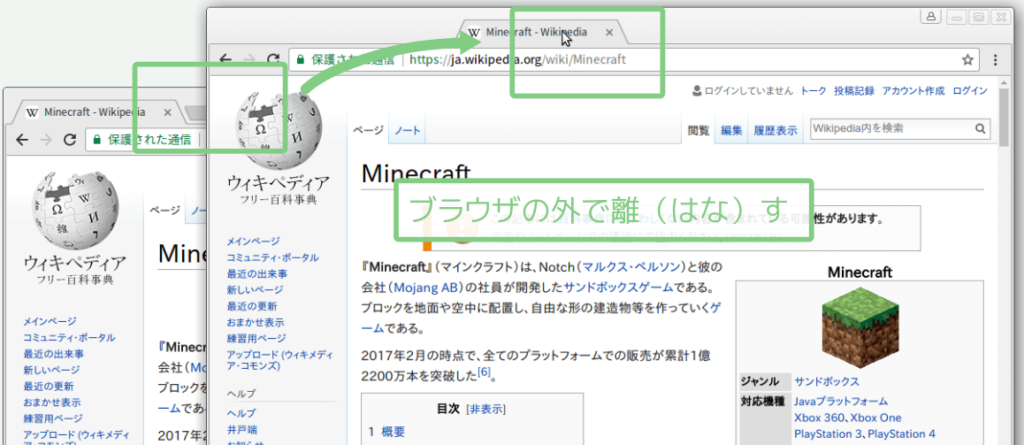Click the address bar URL in front window
This screenshot has height=445, width=1024.
[517, 60]
